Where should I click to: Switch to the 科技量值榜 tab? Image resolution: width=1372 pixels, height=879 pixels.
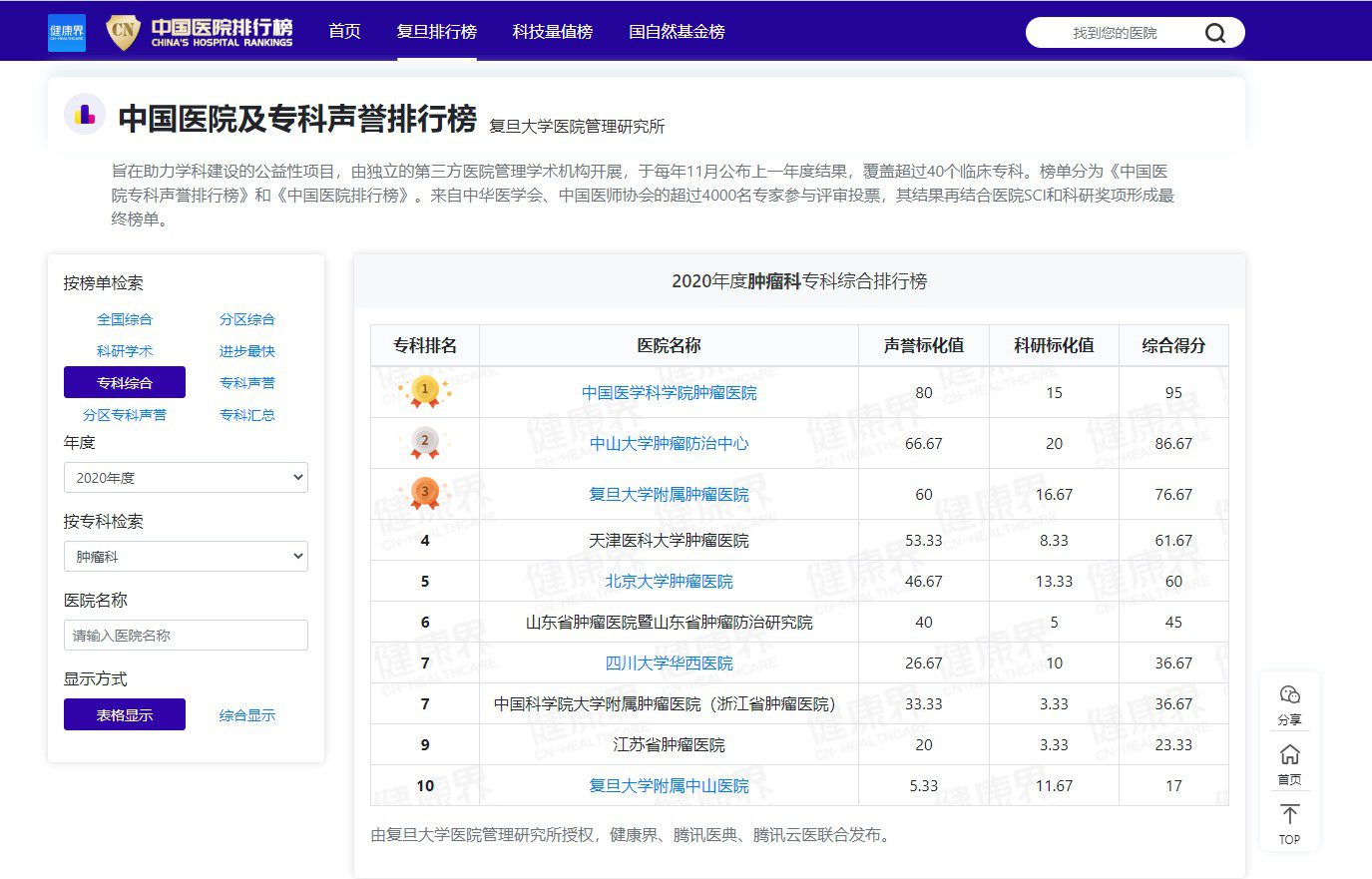tap(553, 32)
